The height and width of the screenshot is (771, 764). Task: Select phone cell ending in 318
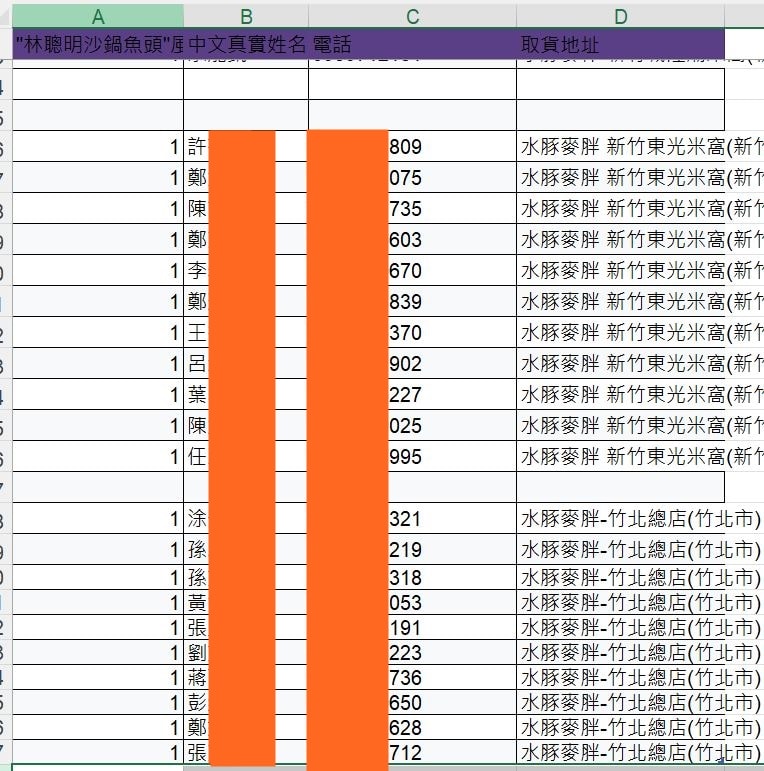coord(412,577)
